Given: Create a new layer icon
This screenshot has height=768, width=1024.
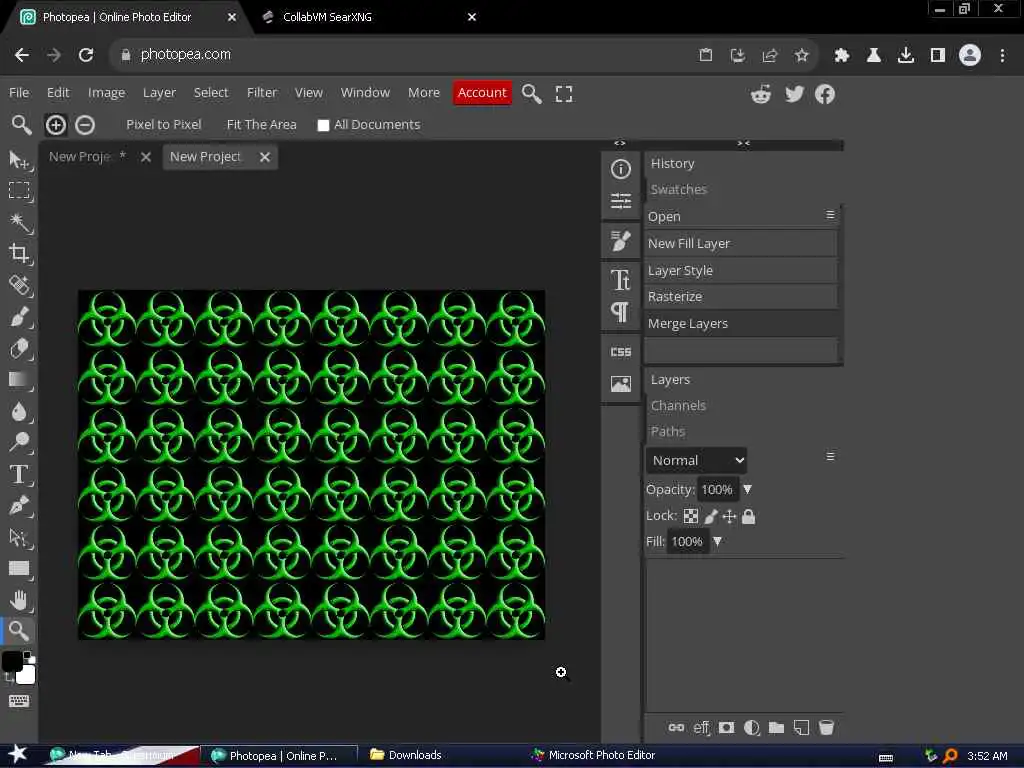Looking at the screenshot, I should (x=801, y=728).
